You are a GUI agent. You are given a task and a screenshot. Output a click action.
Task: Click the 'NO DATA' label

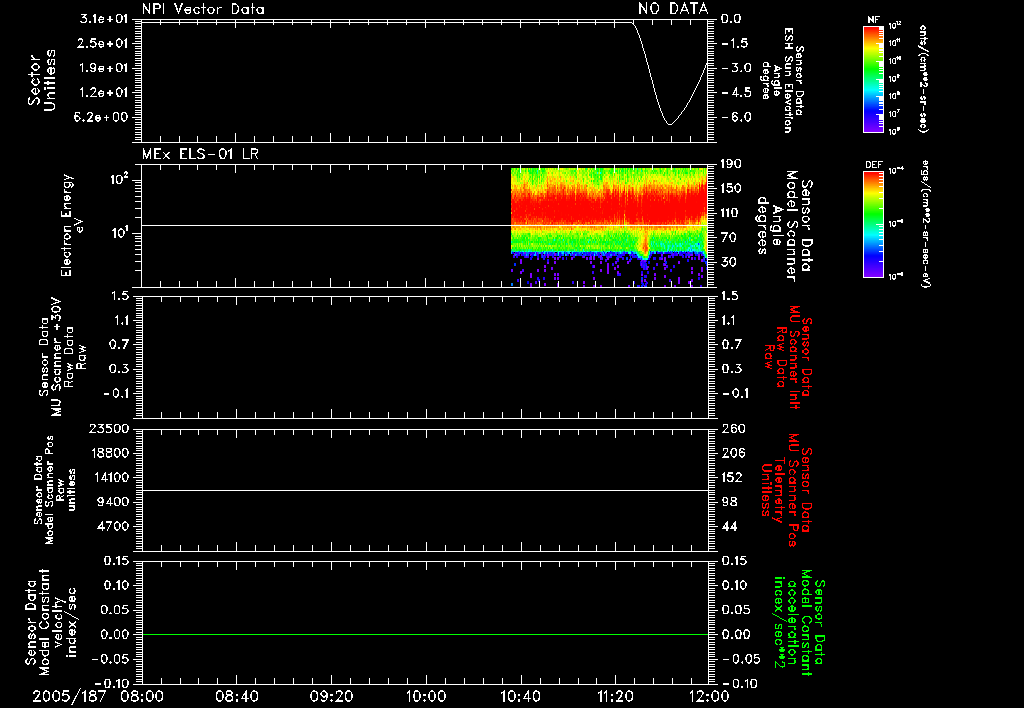coord(673,8)
